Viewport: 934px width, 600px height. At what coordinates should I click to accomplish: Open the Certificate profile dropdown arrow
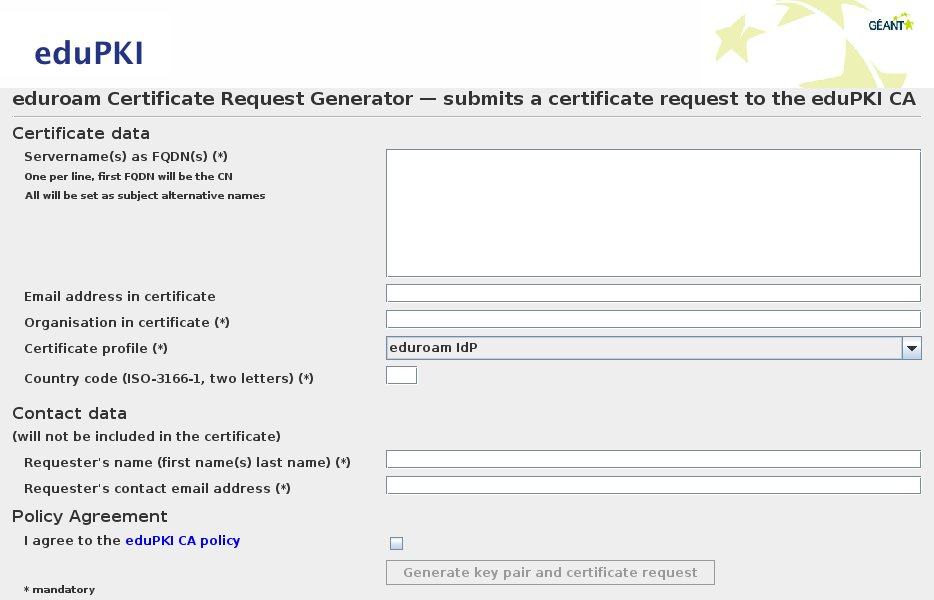point(911,348)
